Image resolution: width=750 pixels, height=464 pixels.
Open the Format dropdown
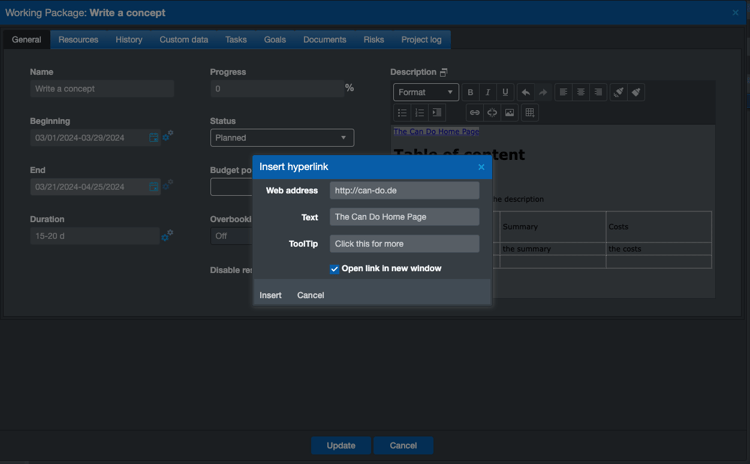[426, 92]
